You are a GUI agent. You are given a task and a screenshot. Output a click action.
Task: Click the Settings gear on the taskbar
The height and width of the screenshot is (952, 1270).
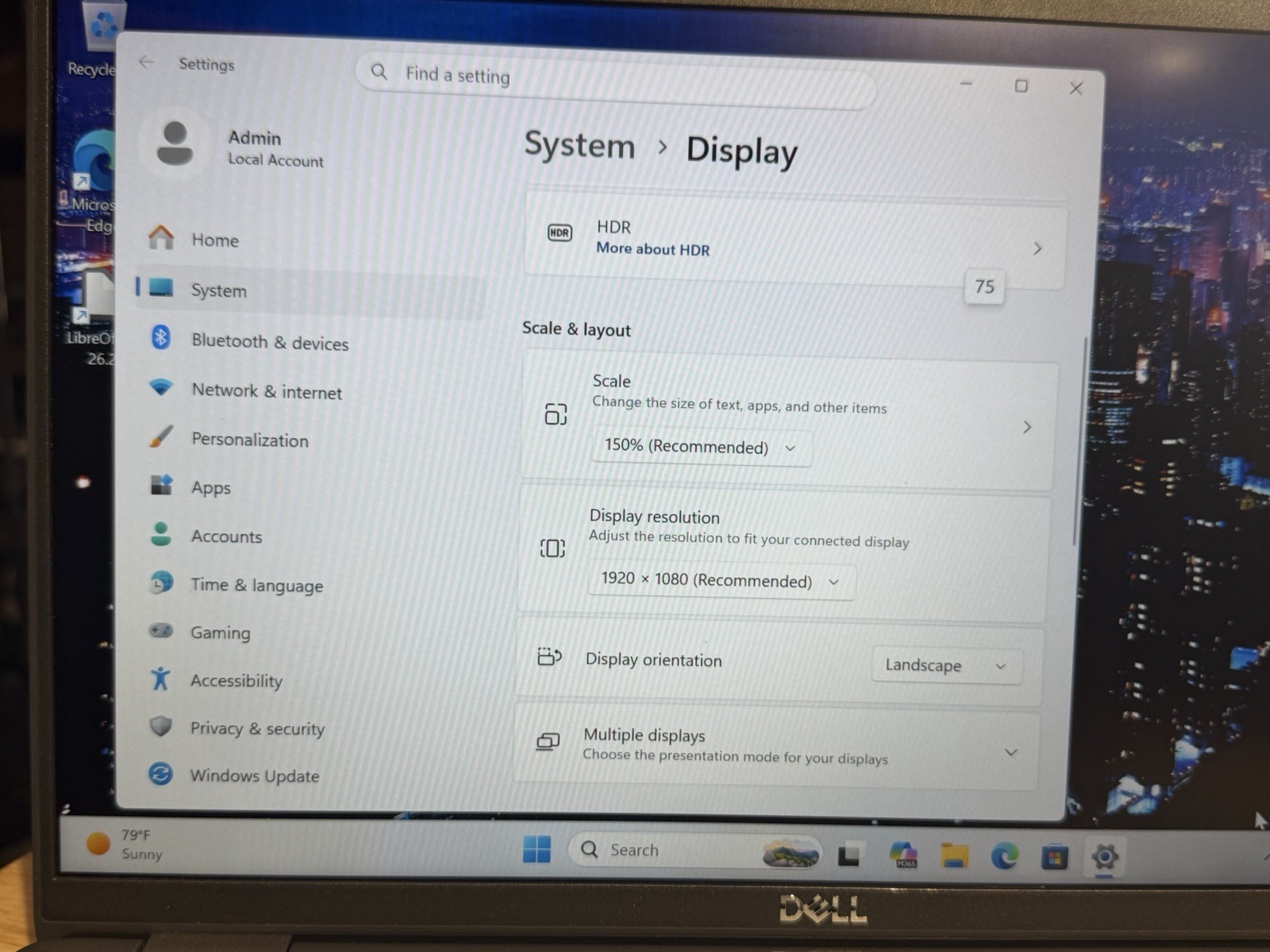pyautogui.click(x=1104, y=857)
